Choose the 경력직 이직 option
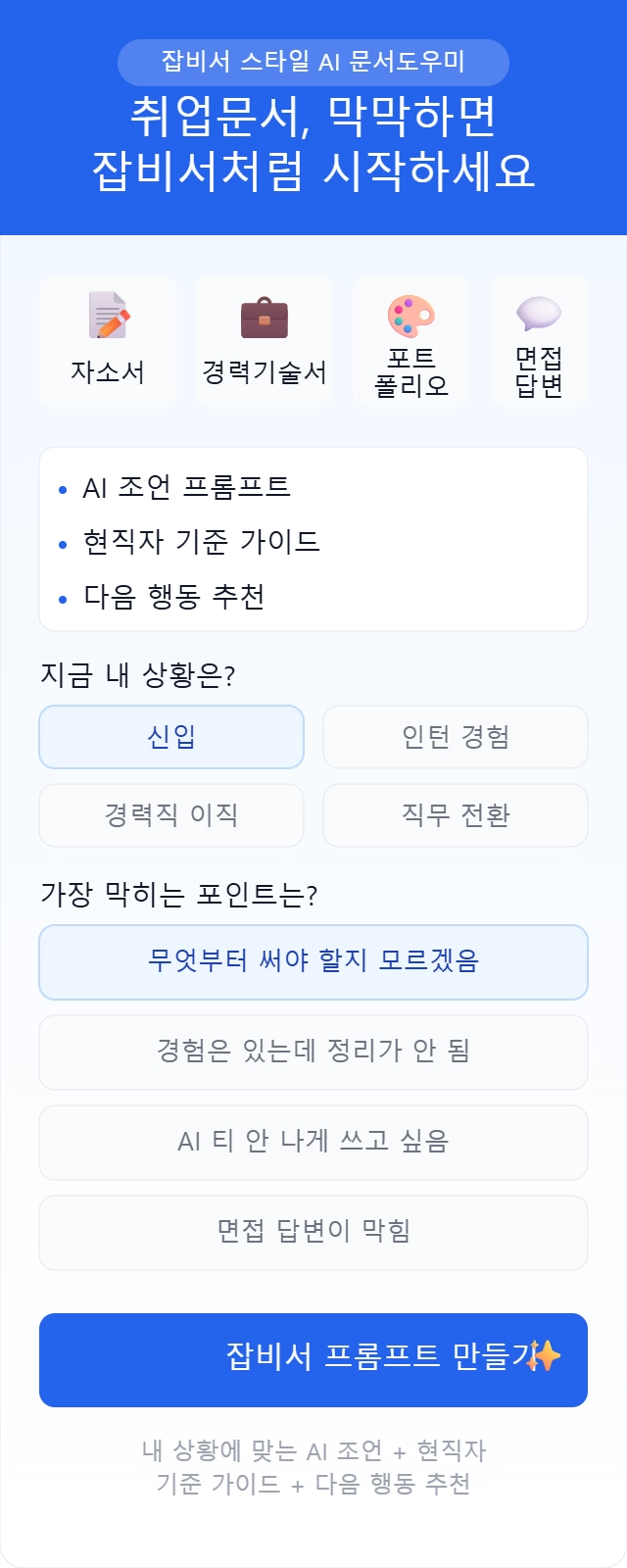This screenshot has height=1568, width=627. (171, 815)
